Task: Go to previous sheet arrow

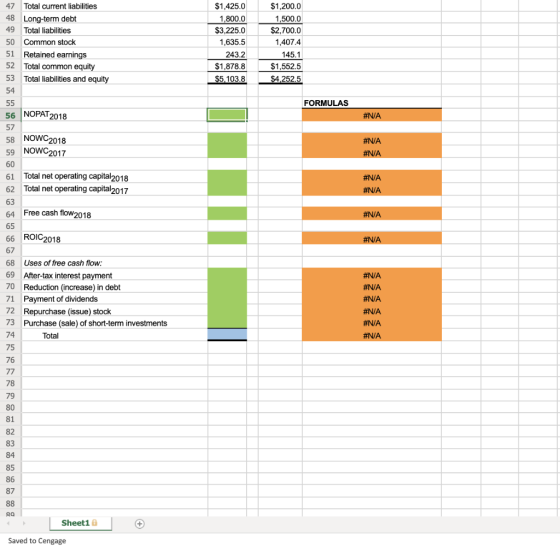Action: (x=8, y=524)
